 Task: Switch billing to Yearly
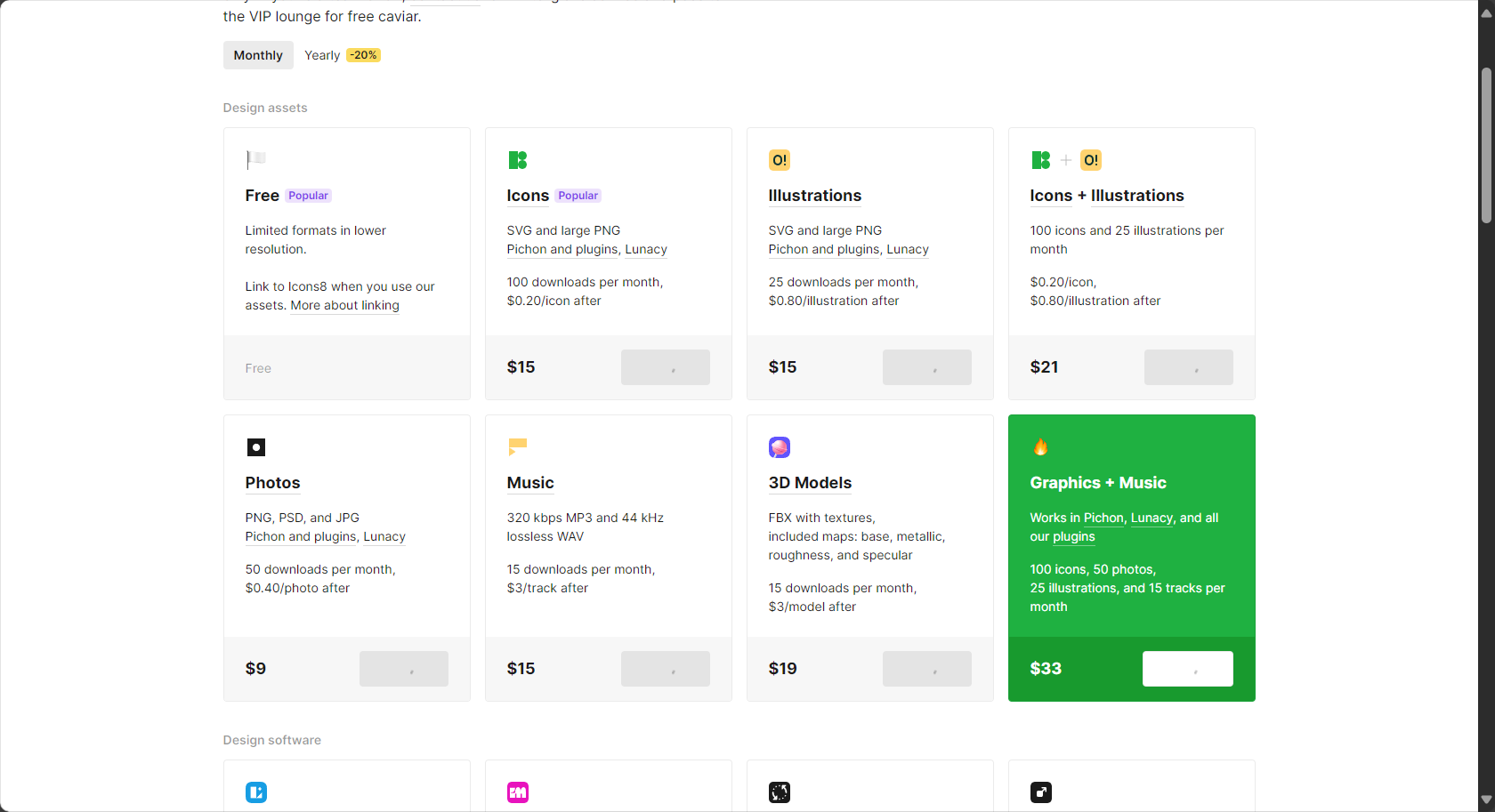coord(322,55)
